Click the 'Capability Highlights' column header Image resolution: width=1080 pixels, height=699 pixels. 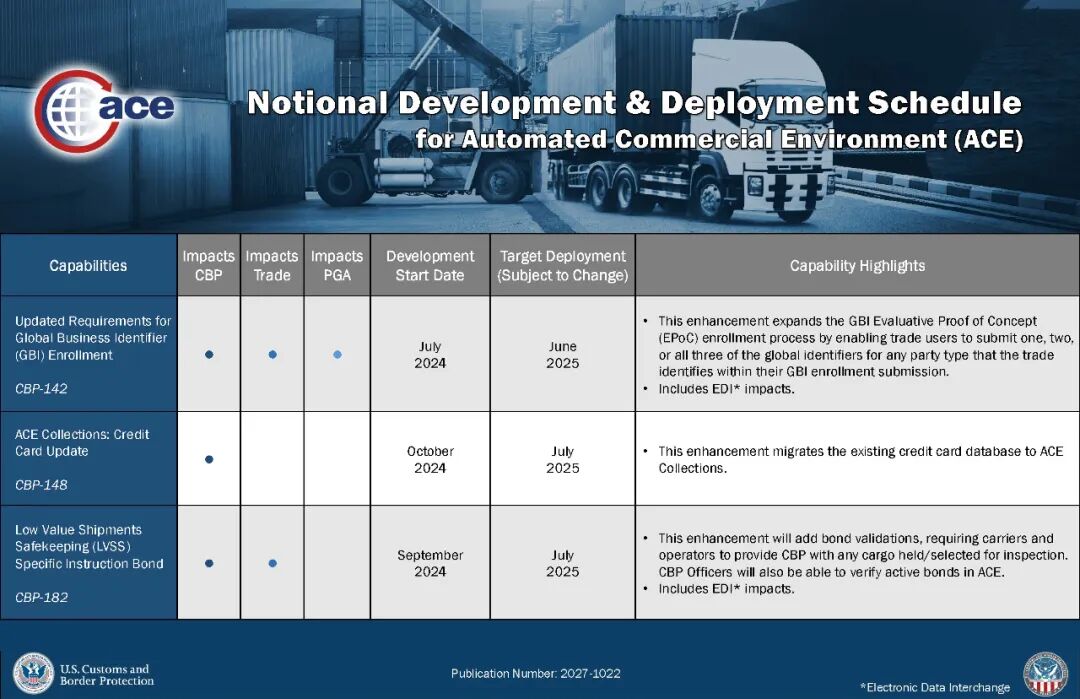tap(858, 266)
